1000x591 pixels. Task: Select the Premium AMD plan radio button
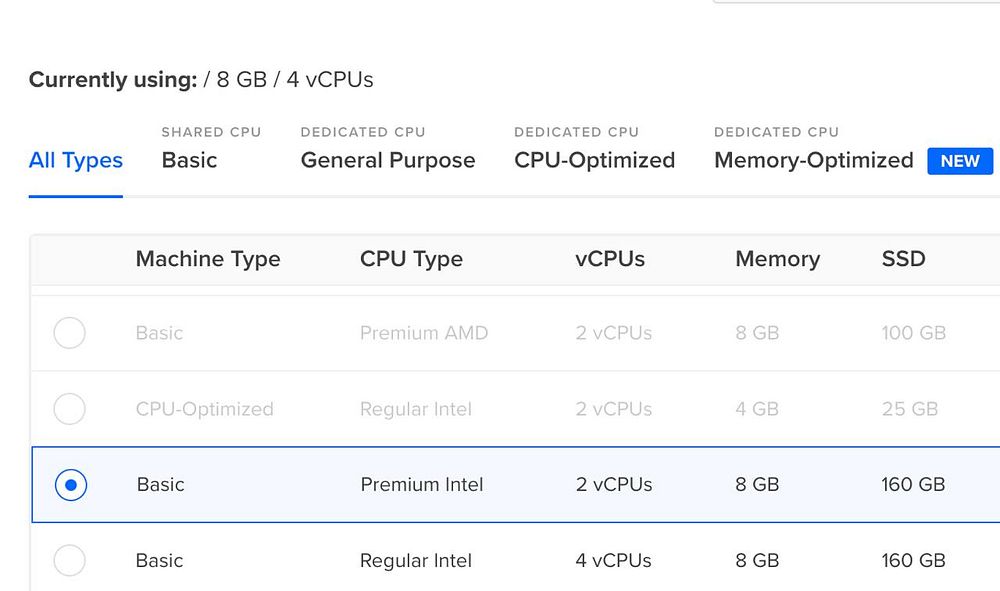tap(69, 333)
